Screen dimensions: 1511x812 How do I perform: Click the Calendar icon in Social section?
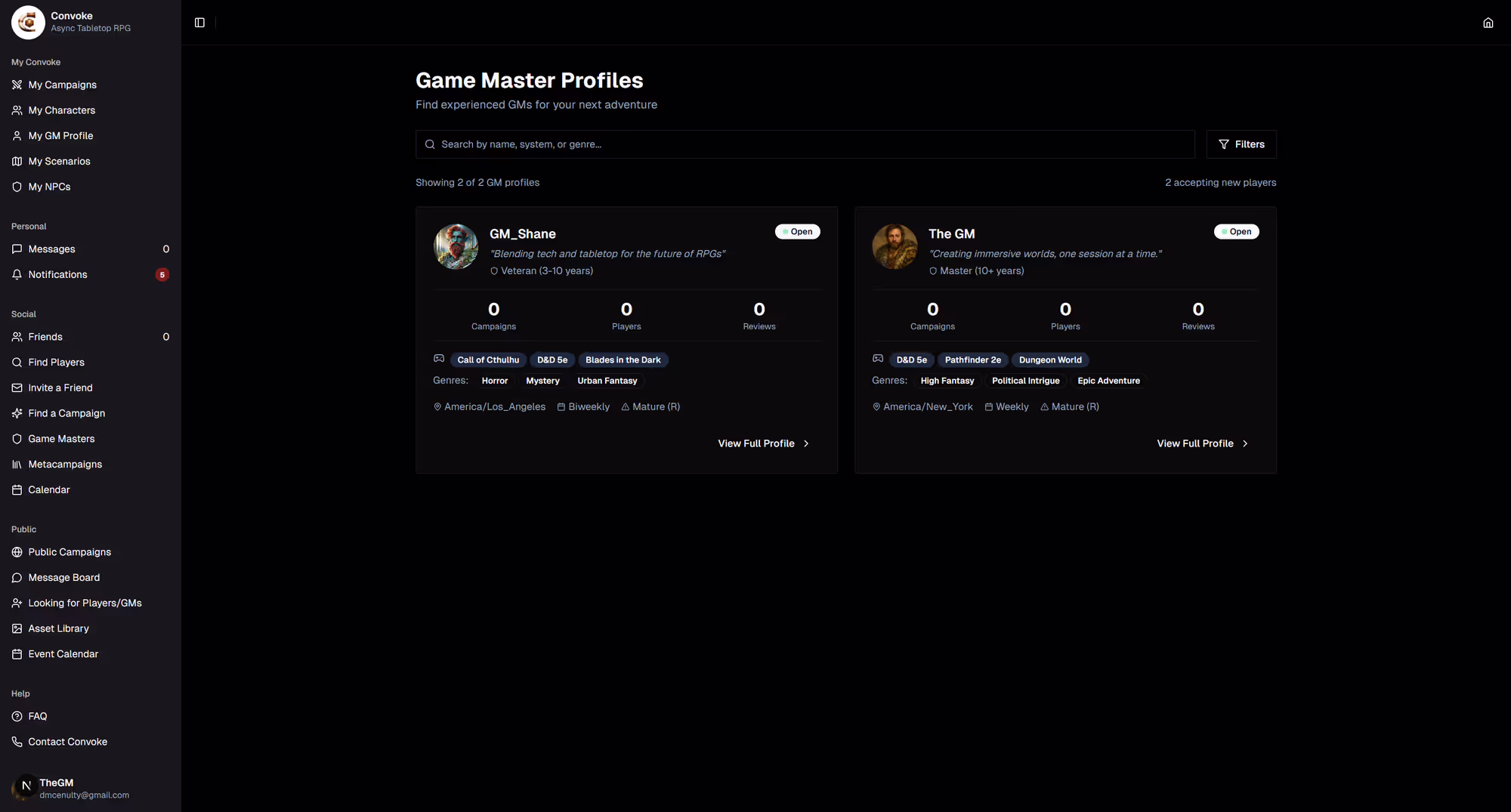(17, 490)
